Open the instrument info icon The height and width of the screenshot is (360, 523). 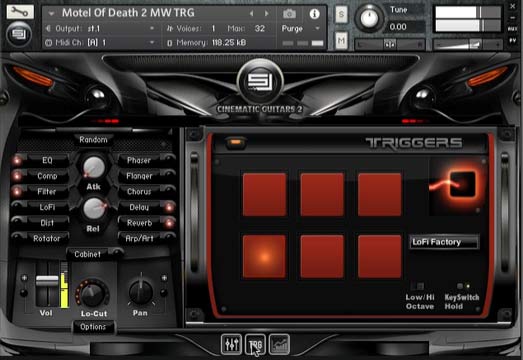pos(314,14)
